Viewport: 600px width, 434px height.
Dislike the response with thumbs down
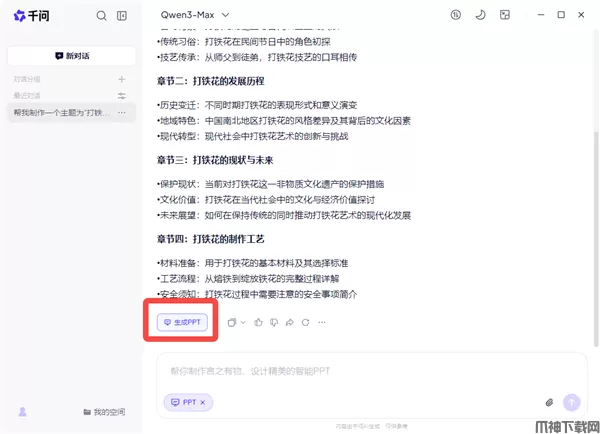point(274,323)
